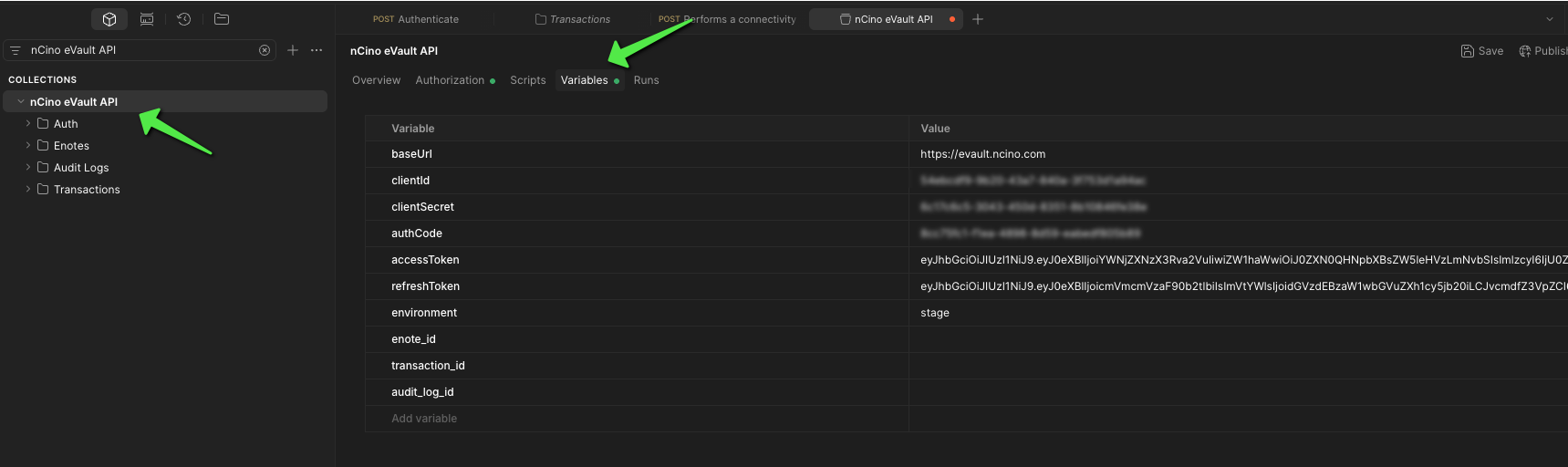Select nCino eVault API collection in tree
The image size is (1568, 467).
point(165,101)
